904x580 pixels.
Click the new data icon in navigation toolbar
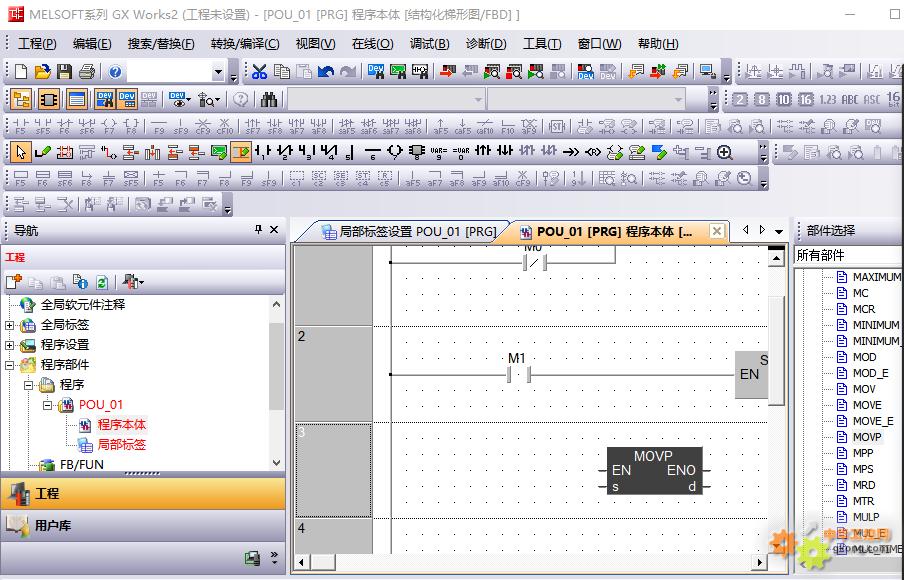click(14, 282)
